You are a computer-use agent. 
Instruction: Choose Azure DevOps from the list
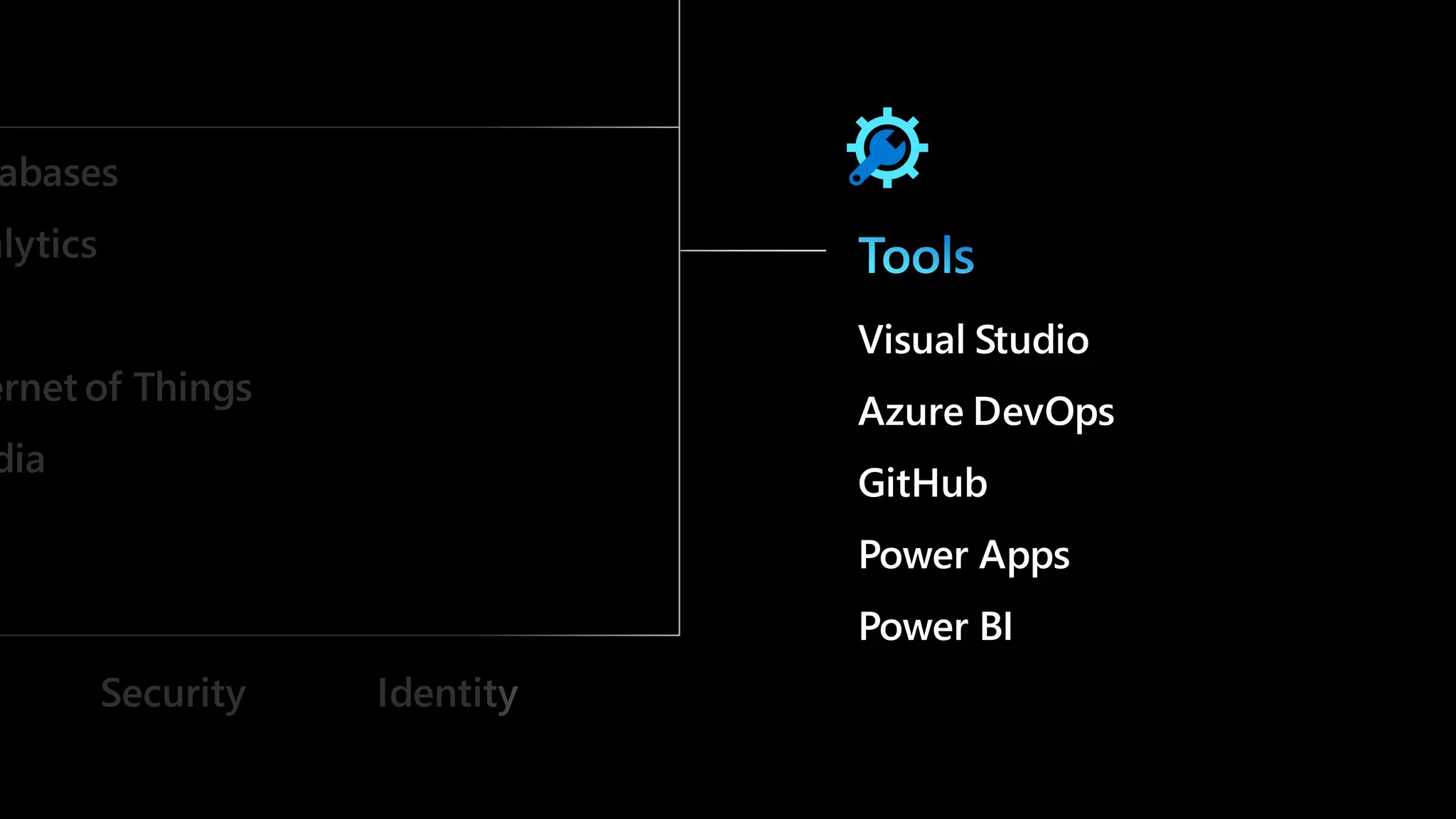[x=985, y=412]
